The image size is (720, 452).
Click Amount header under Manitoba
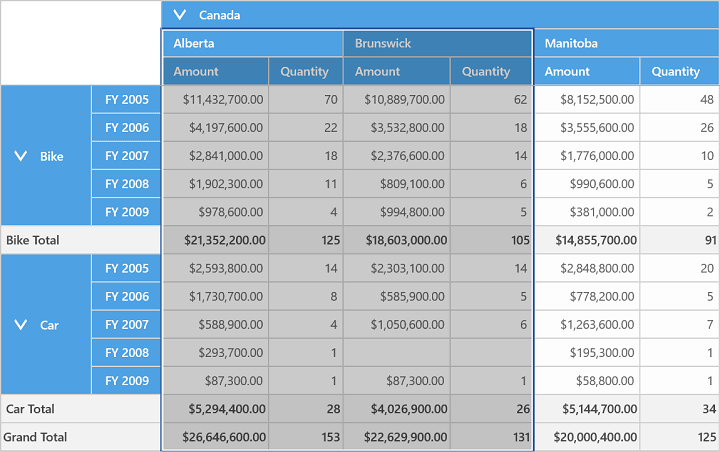(586, 72)
